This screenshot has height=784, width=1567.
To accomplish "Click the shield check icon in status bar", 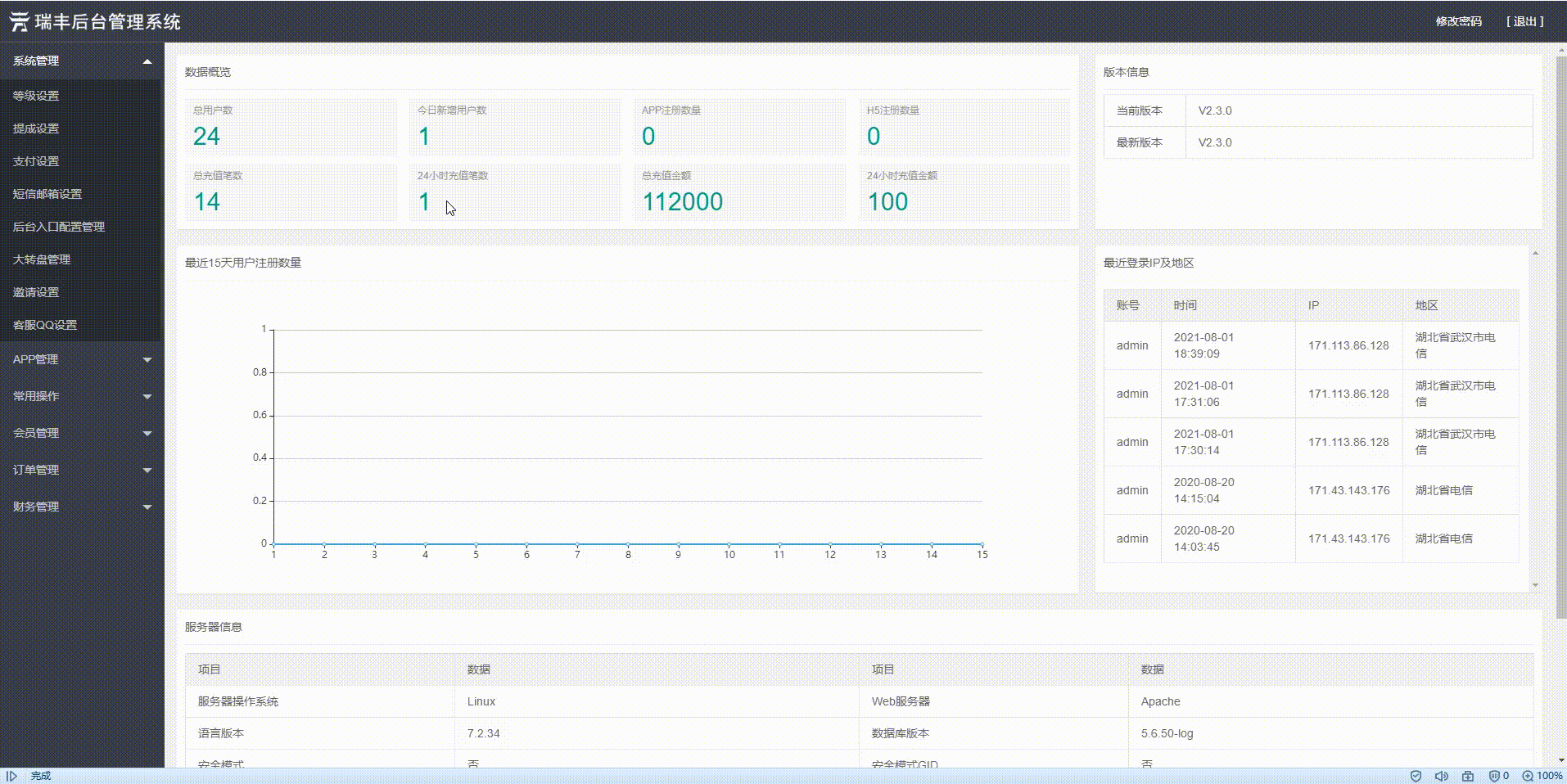I will pos(1416,775).
